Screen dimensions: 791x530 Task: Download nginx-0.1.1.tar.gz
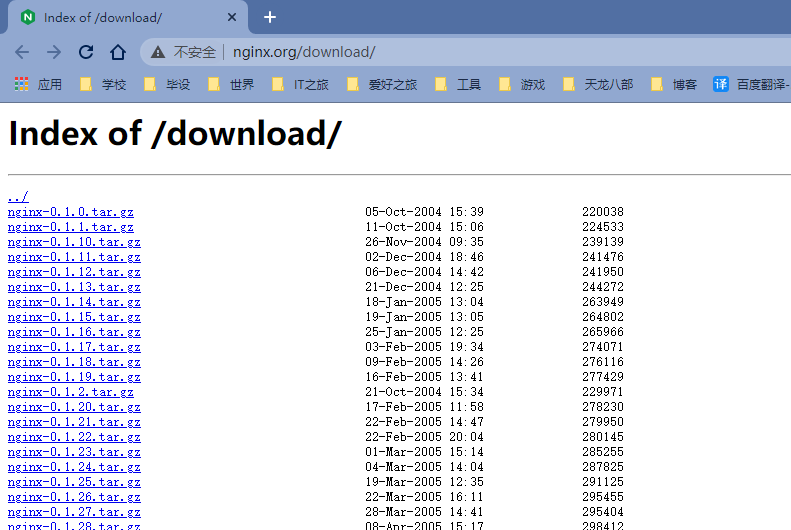tap(71, 227)
